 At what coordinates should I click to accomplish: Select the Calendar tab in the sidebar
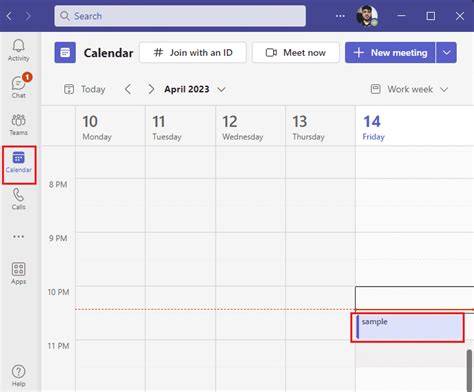(x=19, y=164)
